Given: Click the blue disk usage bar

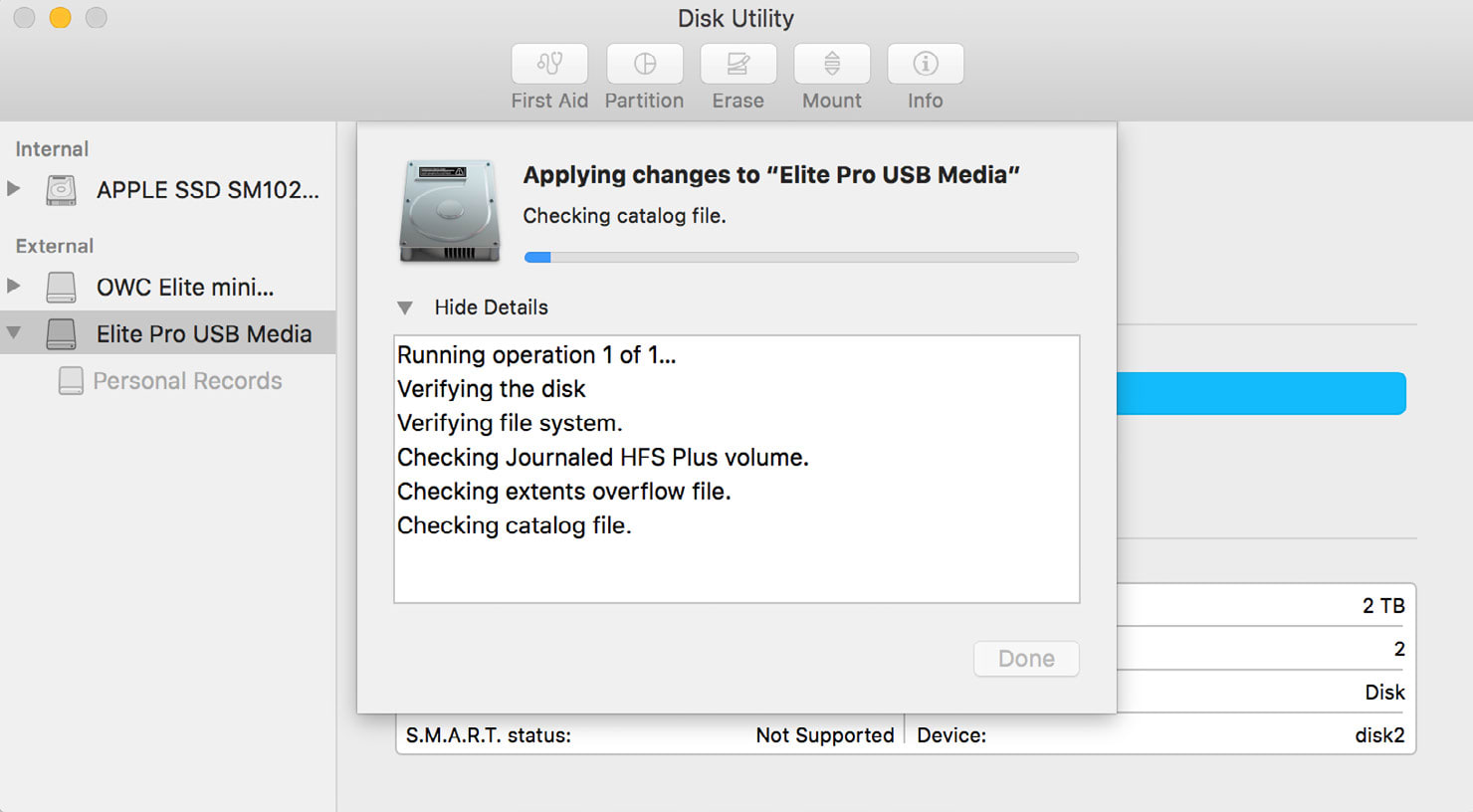Looking at the screenshot, I should click(x=1261, y=394).
